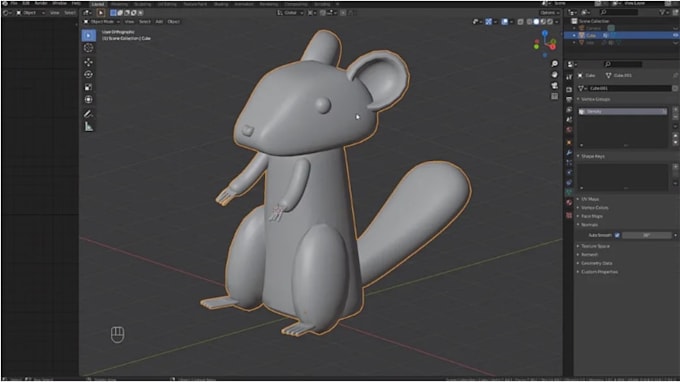Open the Output properties tab

569,100
